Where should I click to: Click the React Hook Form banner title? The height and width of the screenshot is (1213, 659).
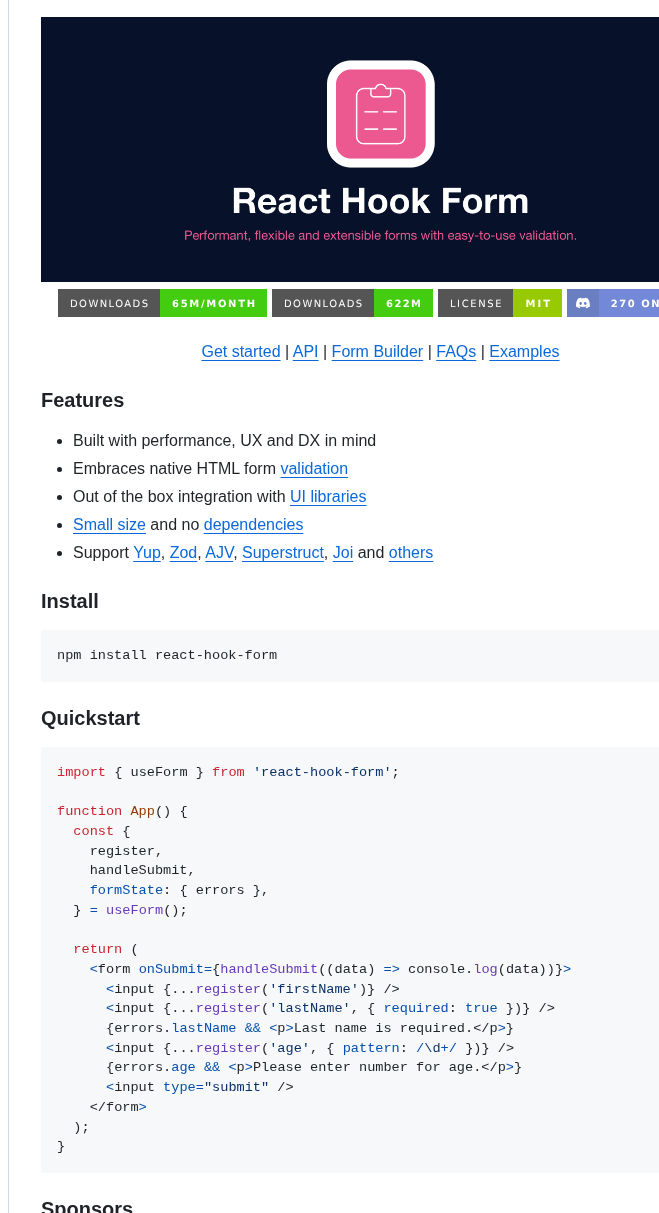coord(380,201)
